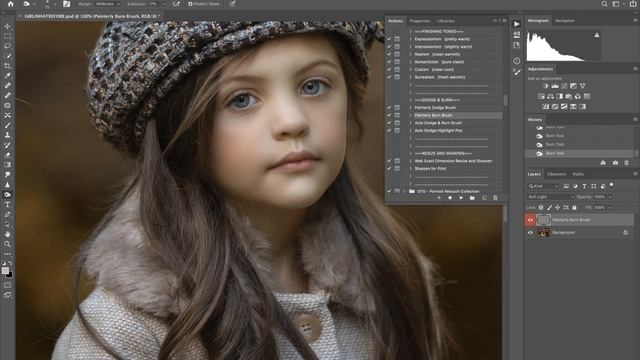The width and height of the screenshot is (640, 360).
Task: Select the Eyedropper tool
Action: point(7,76)
